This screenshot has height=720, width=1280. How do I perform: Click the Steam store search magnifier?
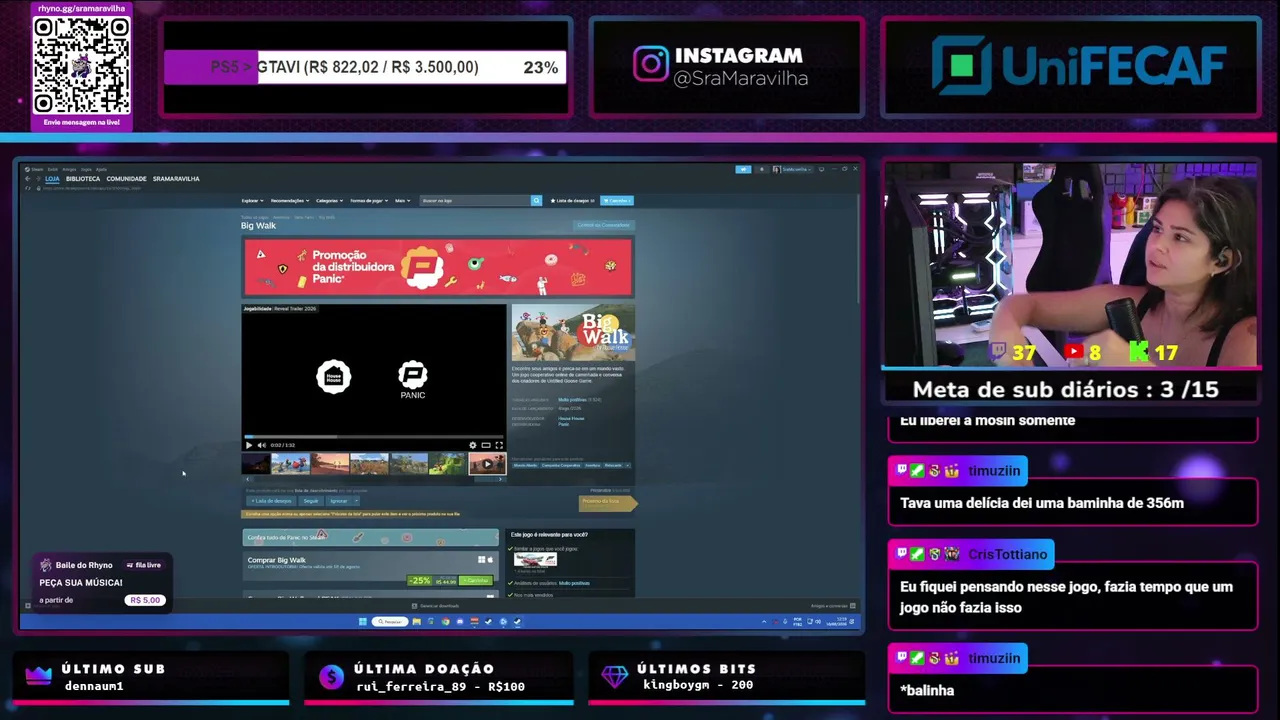(536, 200)
